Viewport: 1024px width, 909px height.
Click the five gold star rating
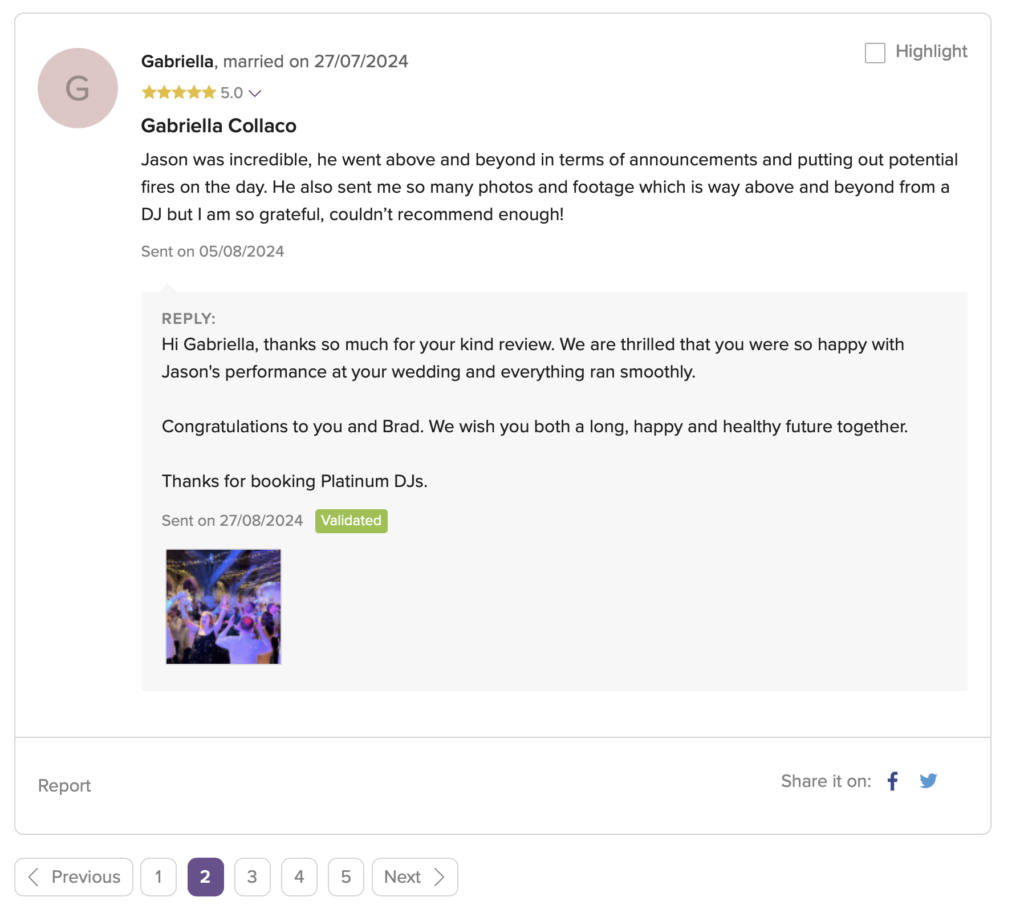179,93
